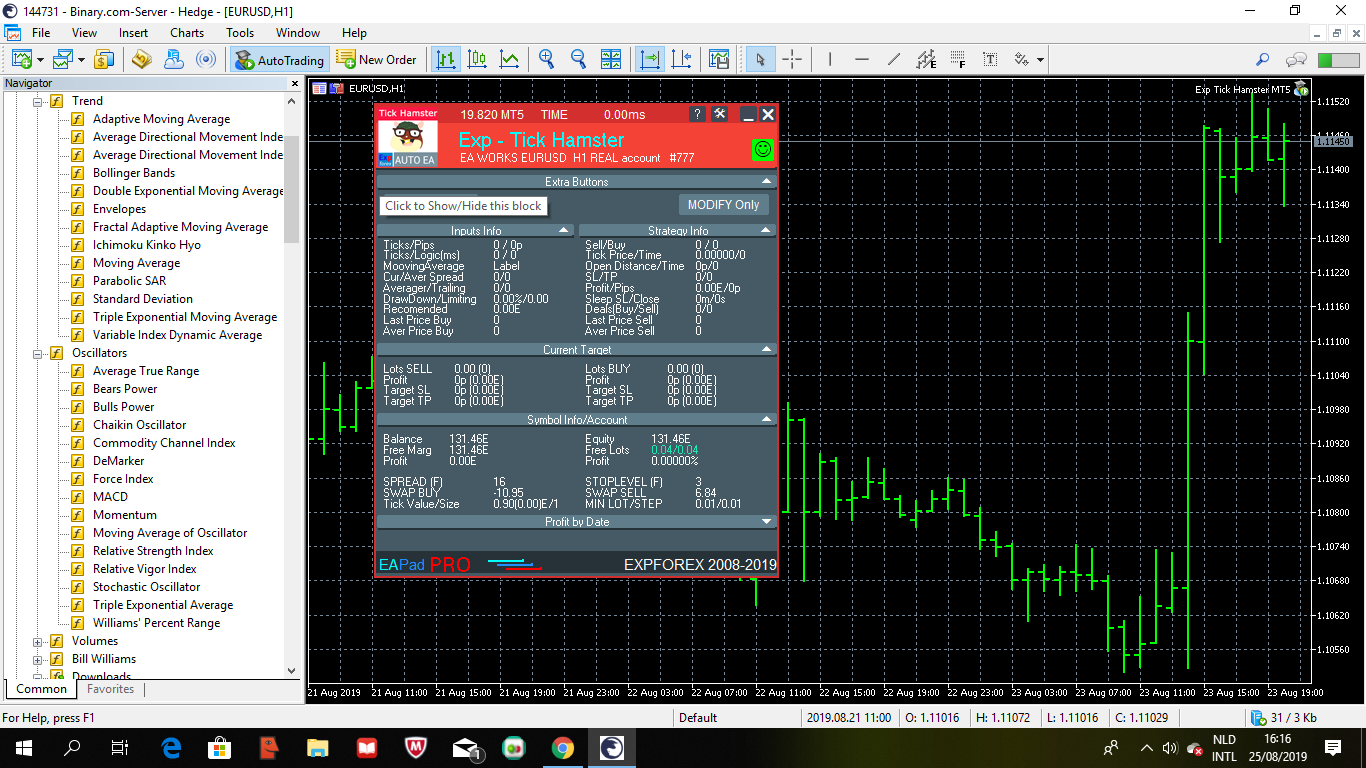Open Tick Hamster help question-mark button
This screenshot has height=768, width=1366.
point(698,114)
